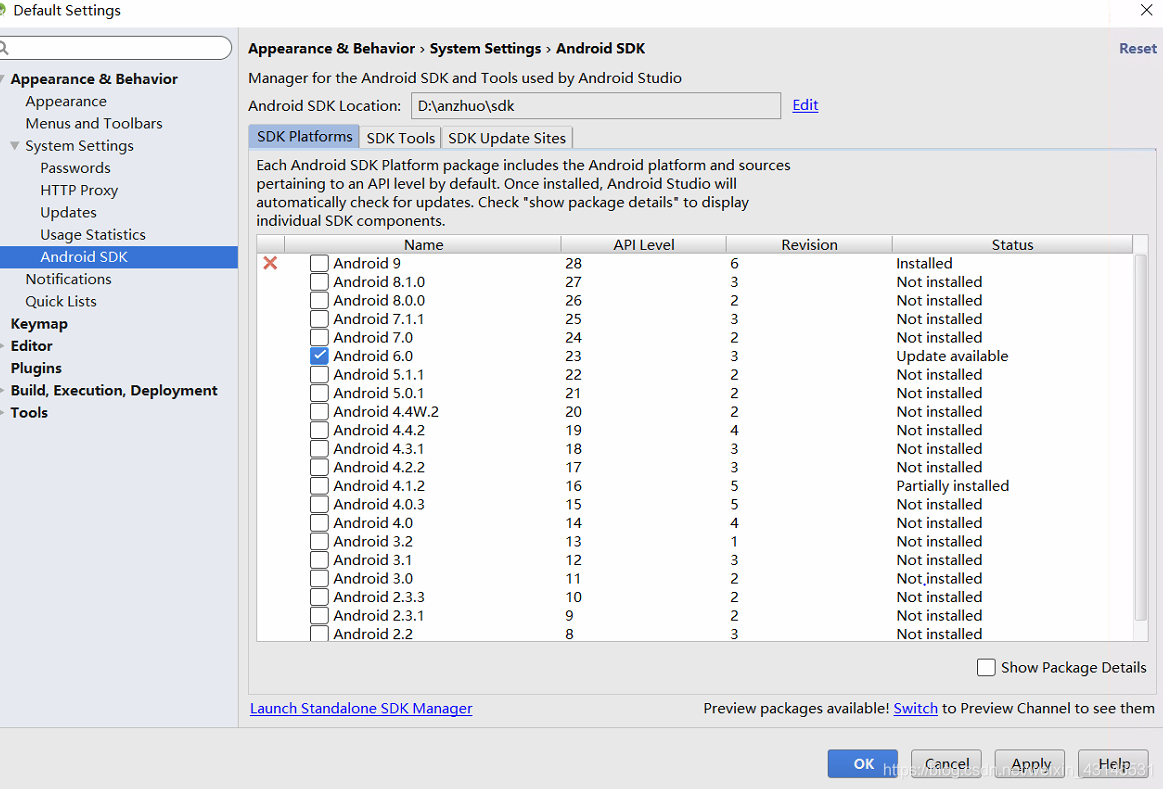This screenshot has width=1163, height=789.
Task: Sort by the Revision column header
Action: point(808,245)
